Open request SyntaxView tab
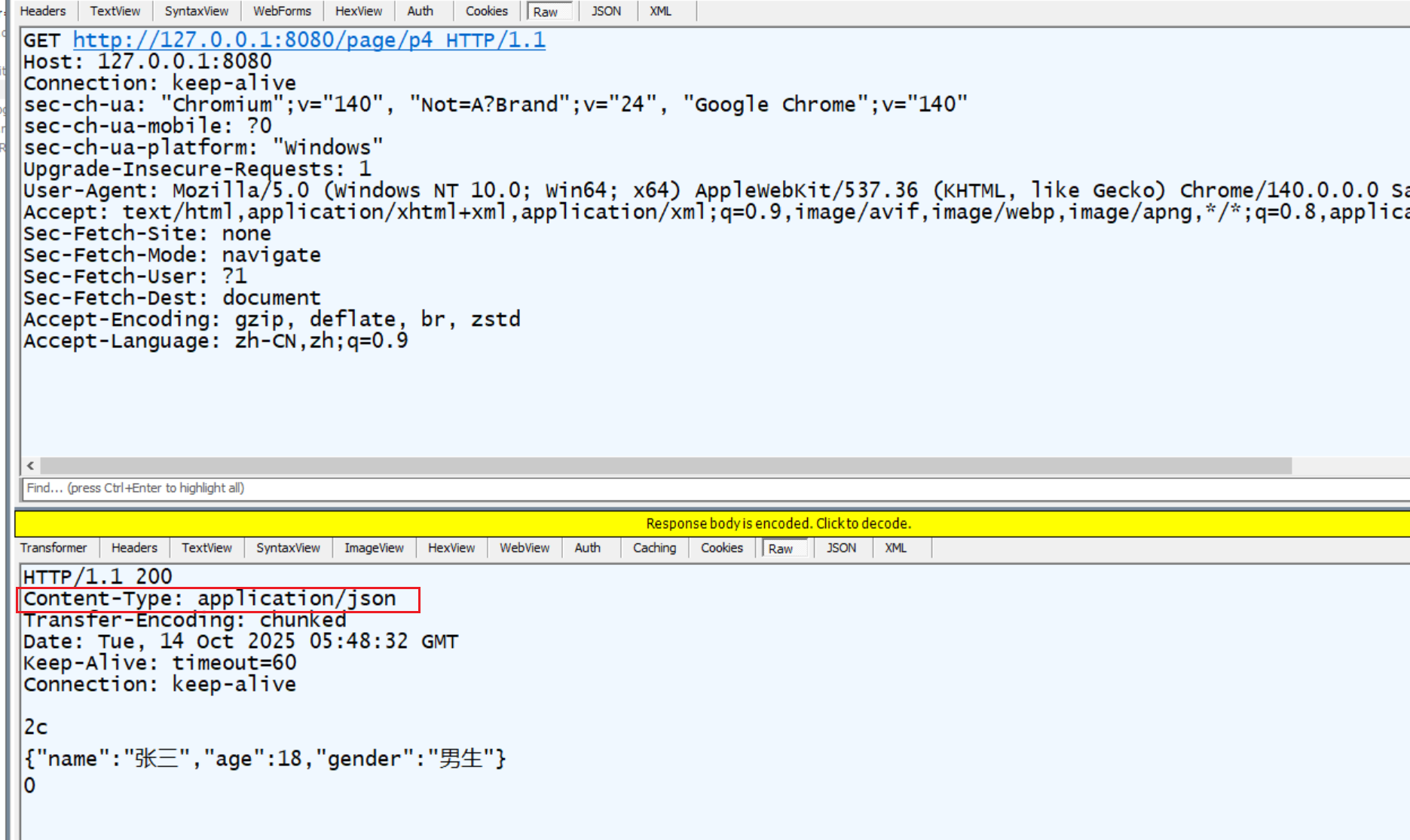 click(196, 11)
